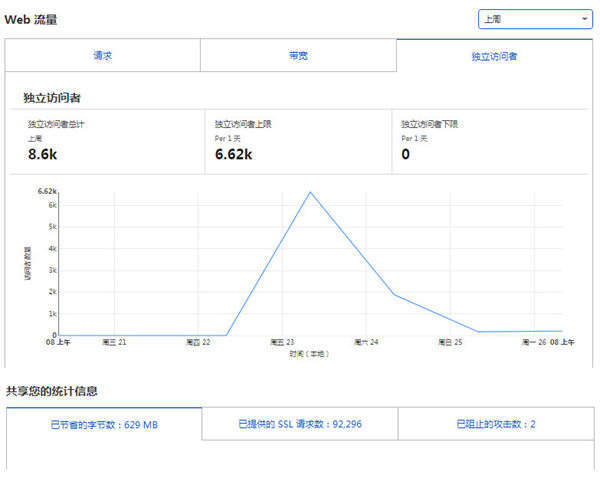Viewport: 600px width, 478px height.
Task: Open the 已节省的字节数 629 MB tab
Action: point(104,425)
